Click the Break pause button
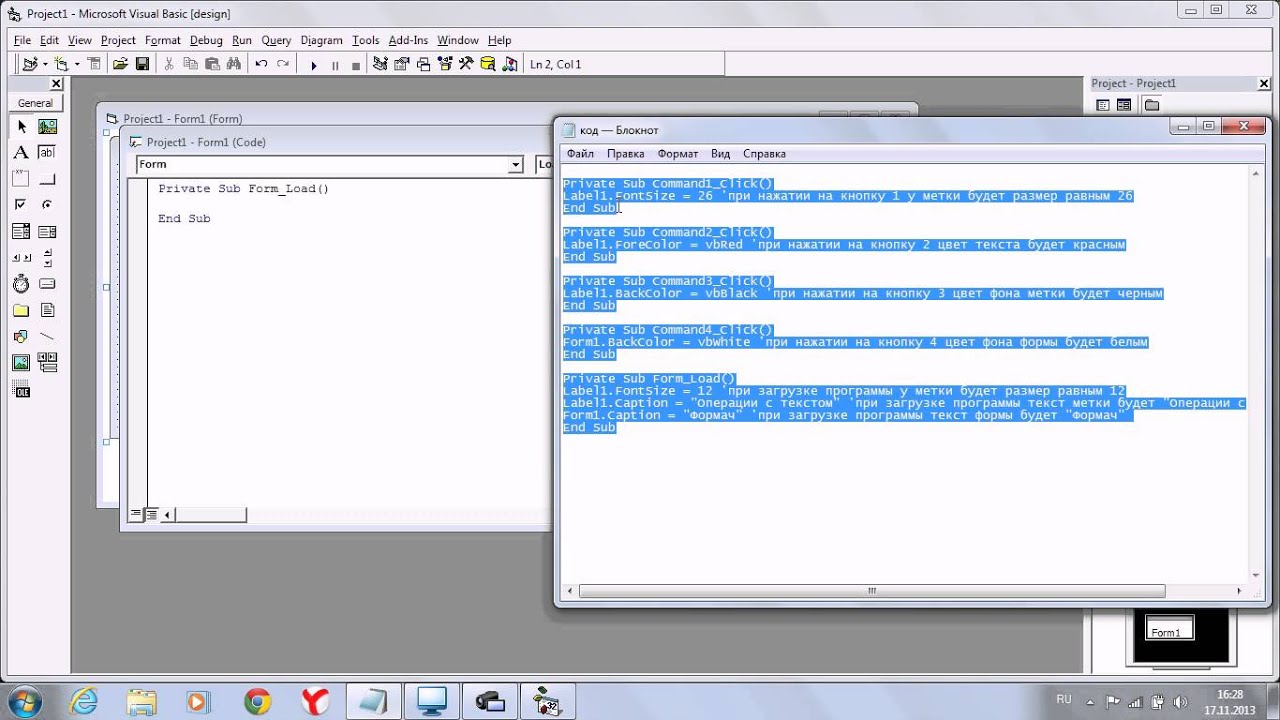 tap(335, 64)
